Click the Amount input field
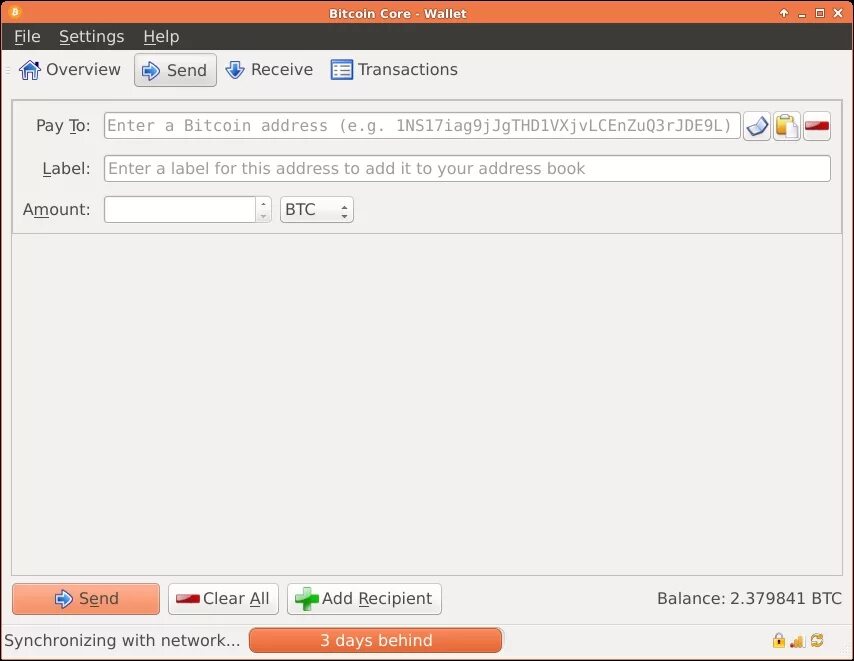The width and height of the screenshot is (854, 661). pyautogui.click(x=180, y=210)
